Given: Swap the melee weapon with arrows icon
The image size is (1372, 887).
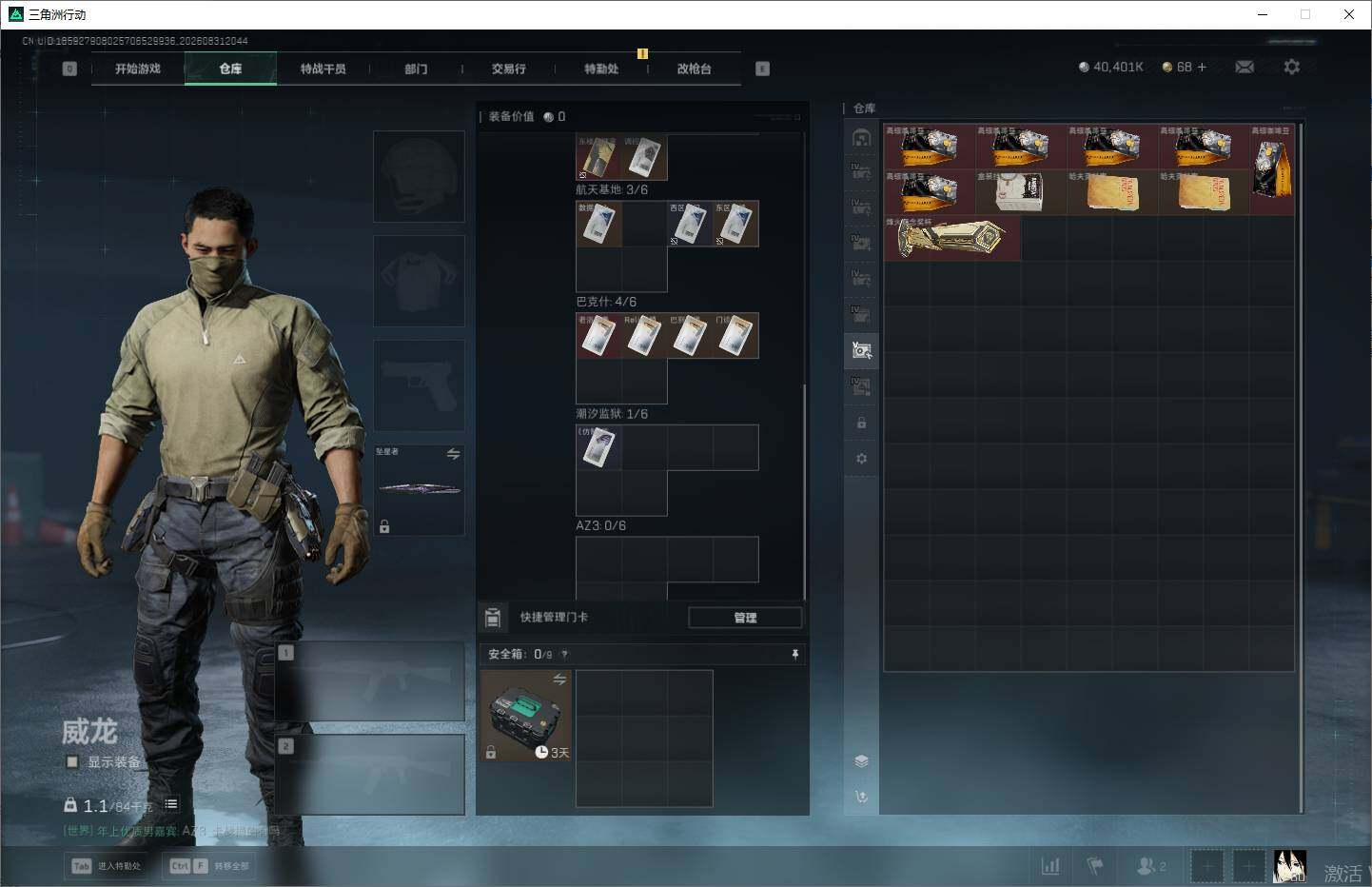Looking at the screenshot, I should [453, 454].
